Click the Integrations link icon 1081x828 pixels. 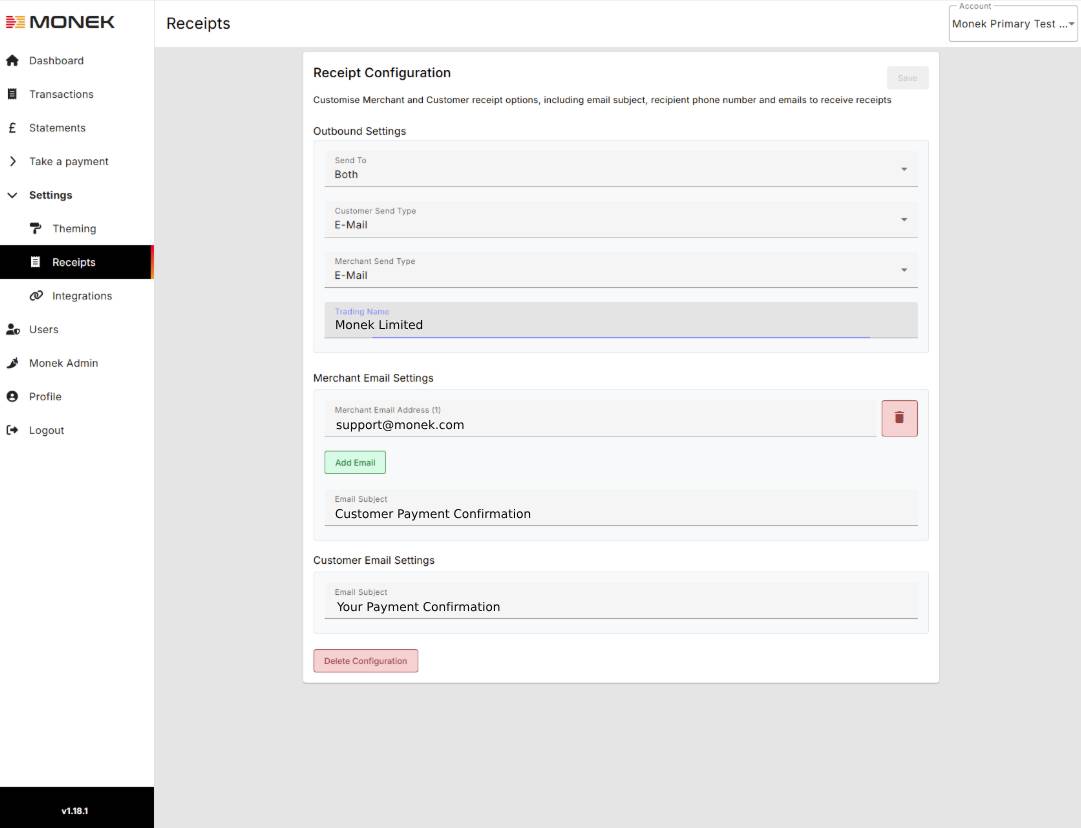tap(36, 296)
